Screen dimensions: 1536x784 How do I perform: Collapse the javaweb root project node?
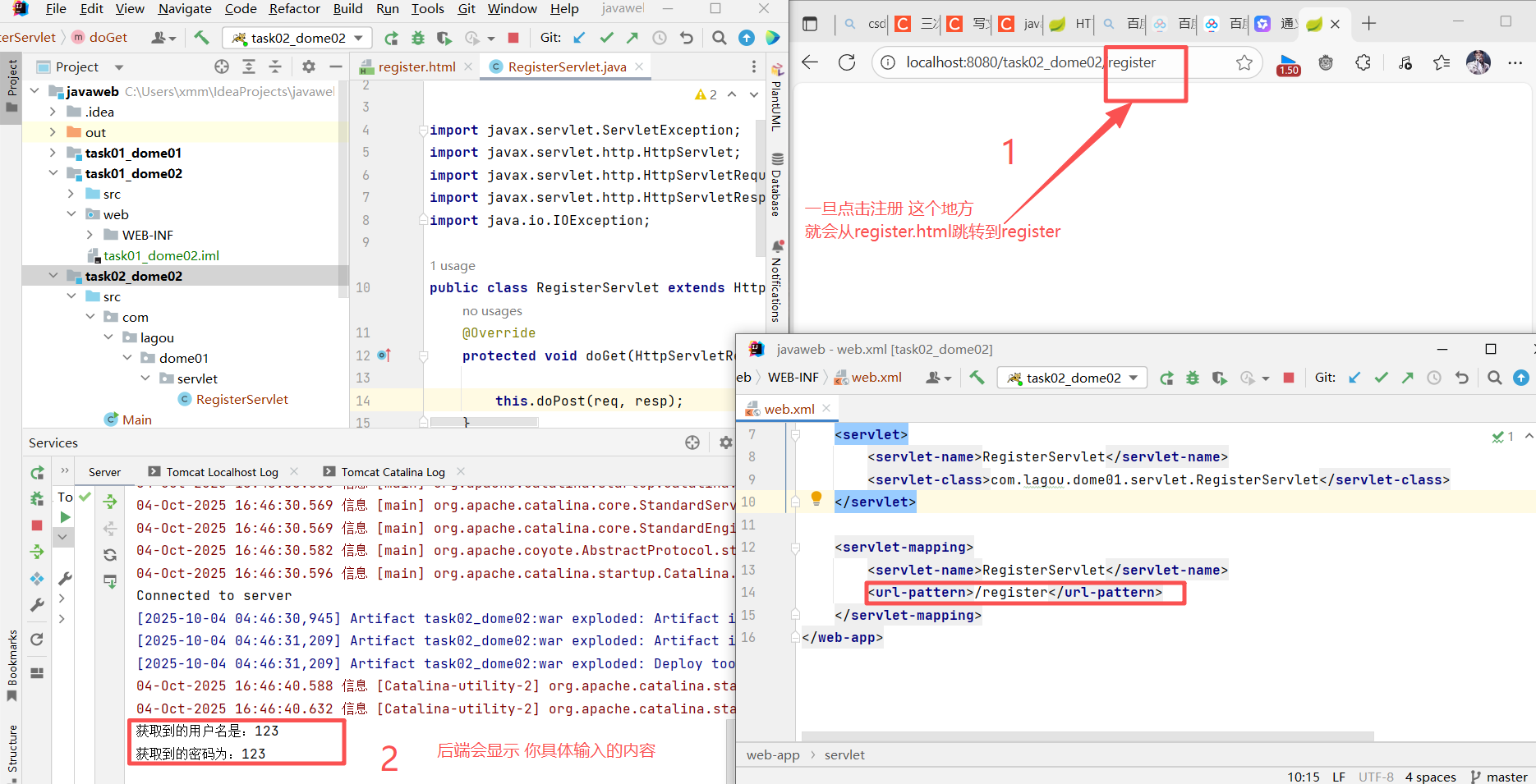tap(35, 91)
